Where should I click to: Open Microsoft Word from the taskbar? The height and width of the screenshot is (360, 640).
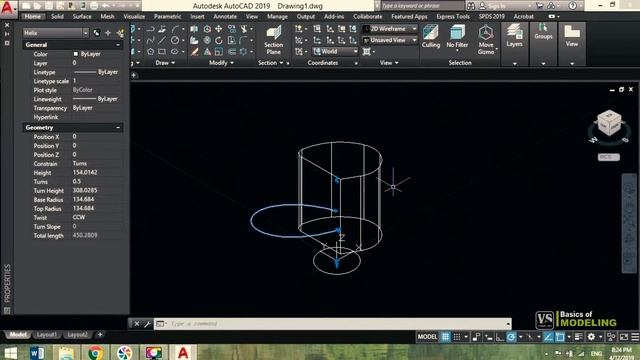pos(38,352)
